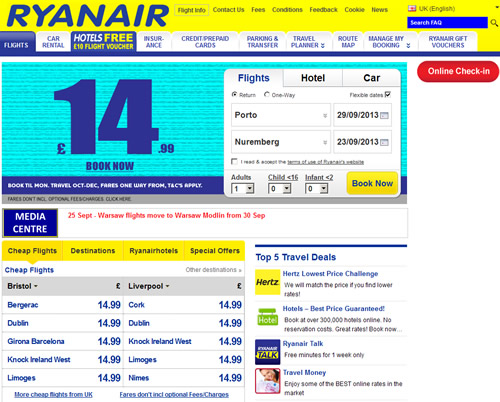
Task: Open the Adults count dropdown
Action: 243,189
